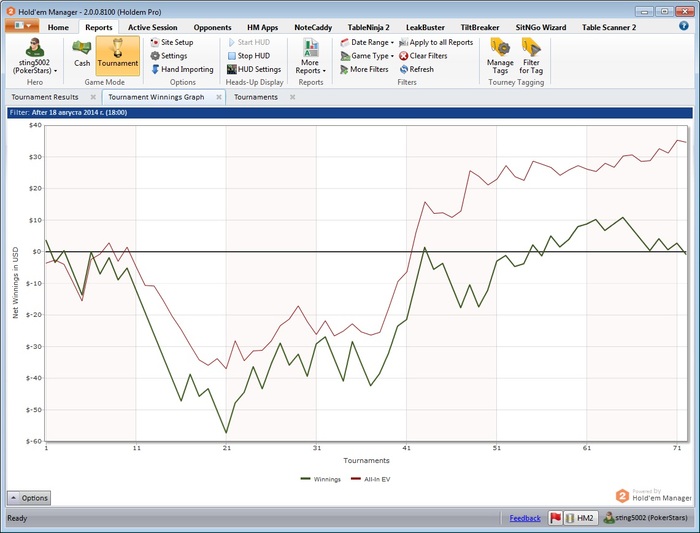
Task: Open the HM Apps ribbon tab
Action: point(262,27)
